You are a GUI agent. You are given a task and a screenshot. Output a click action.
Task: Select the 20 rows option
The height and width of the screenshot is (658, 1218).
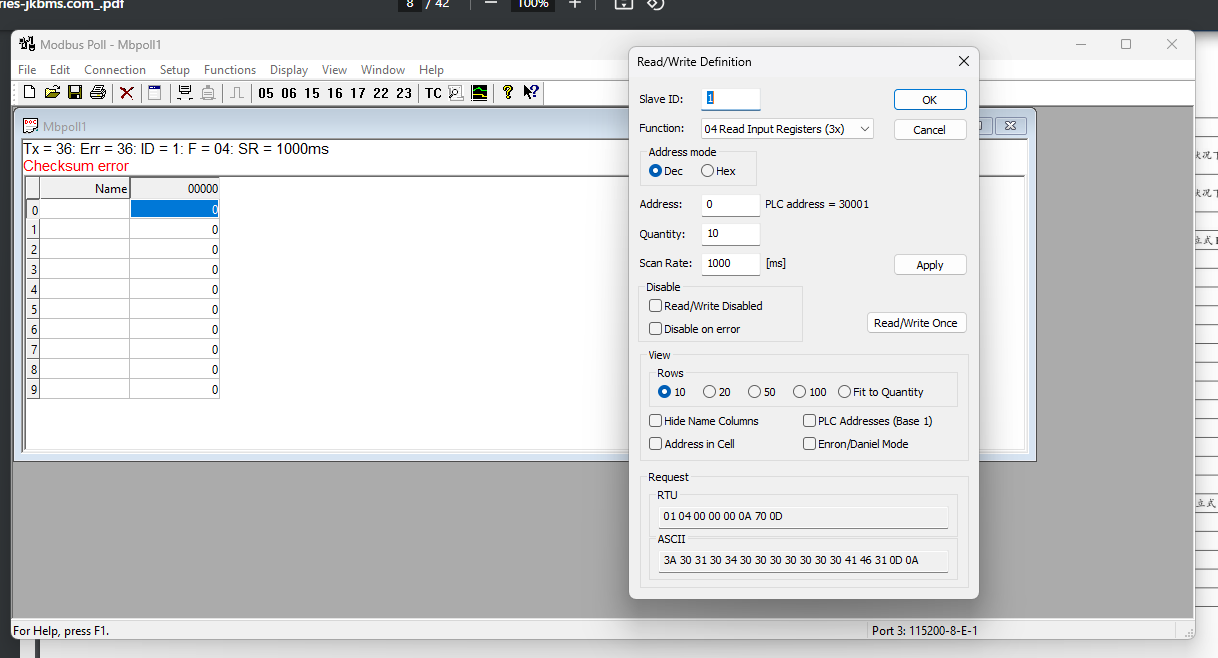tap(717, 392)
